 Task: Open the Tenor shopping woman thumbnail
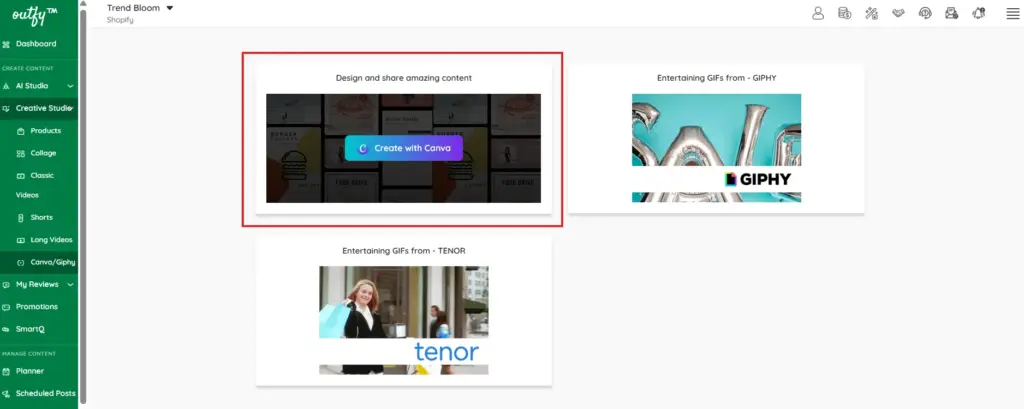[404, 320]
